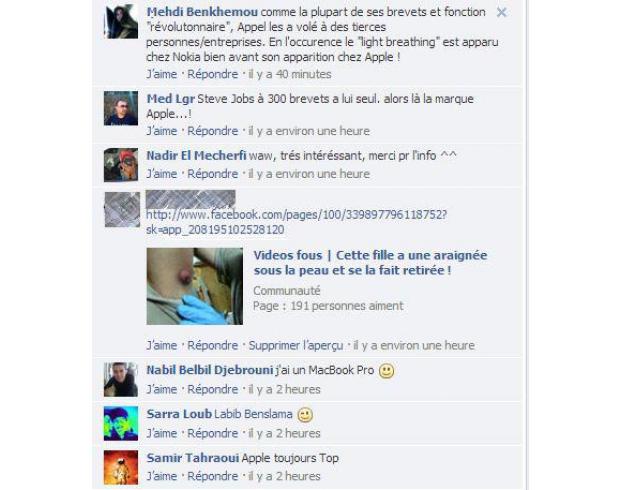
Task: Remove the link preview via Supprimer l'aperçu
Action: [296, 346]
